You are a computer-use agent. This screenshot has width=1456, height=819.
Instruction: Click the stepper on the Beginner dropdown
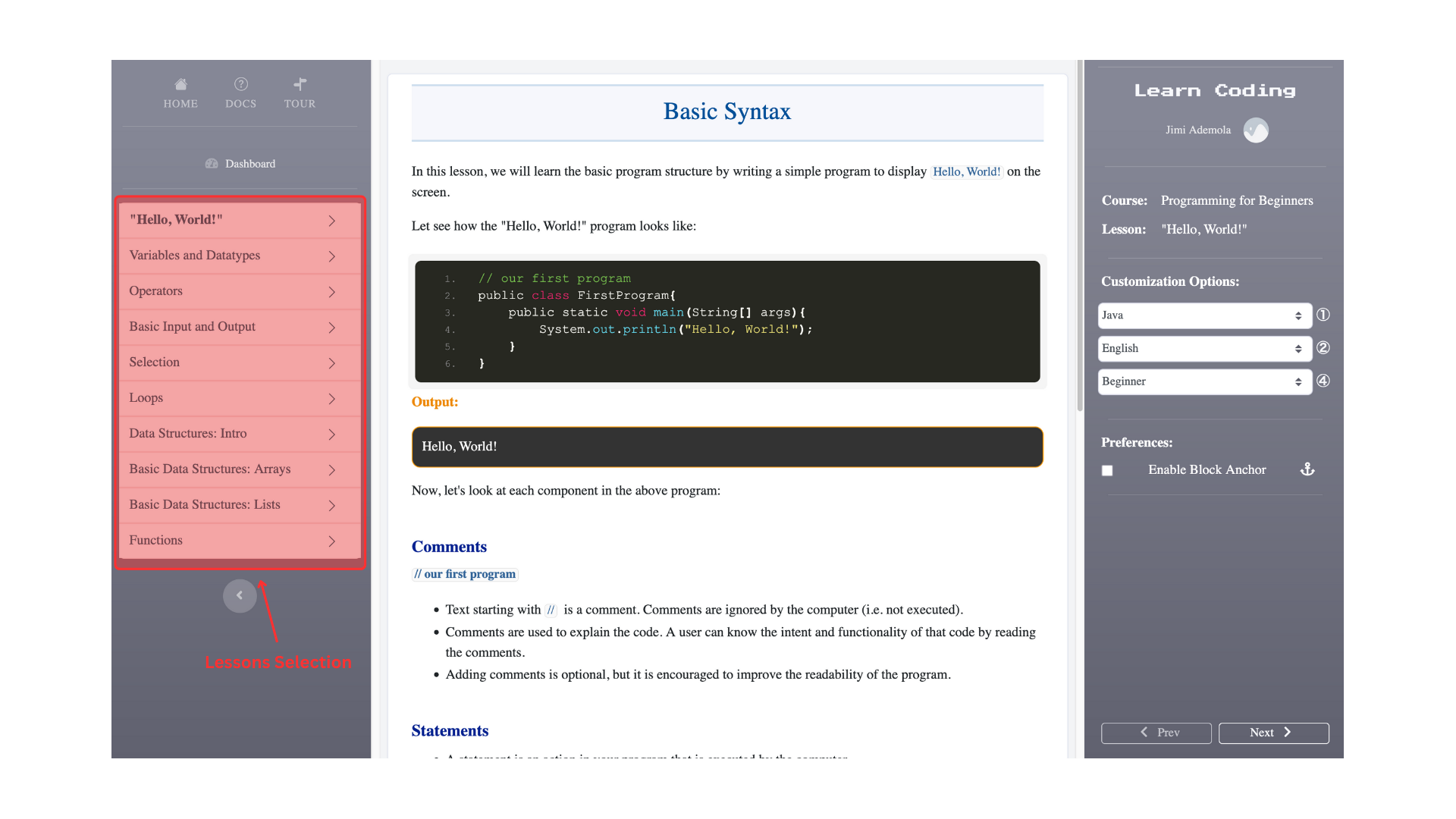1299,381
